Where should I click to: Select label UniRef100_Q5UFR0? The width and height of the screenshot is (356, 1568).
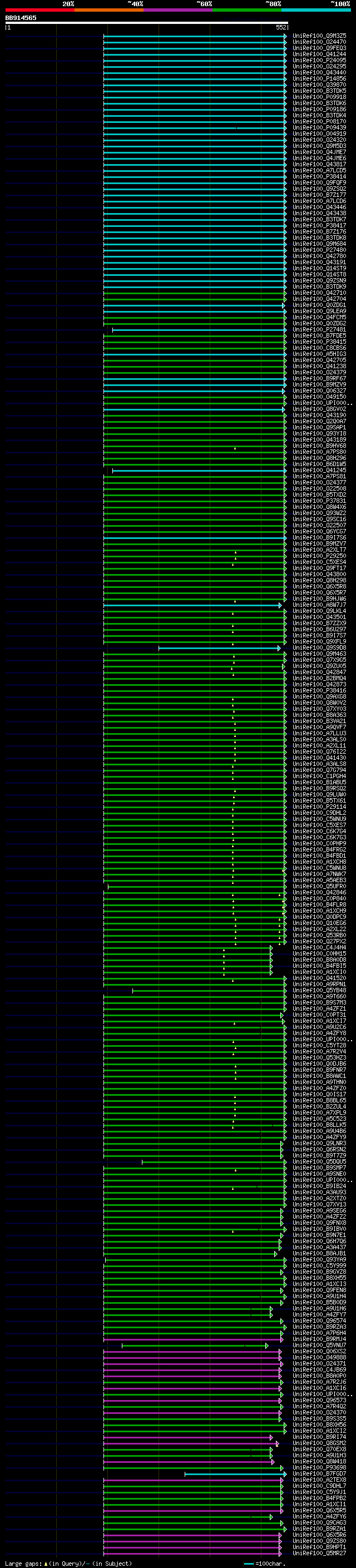319,886
